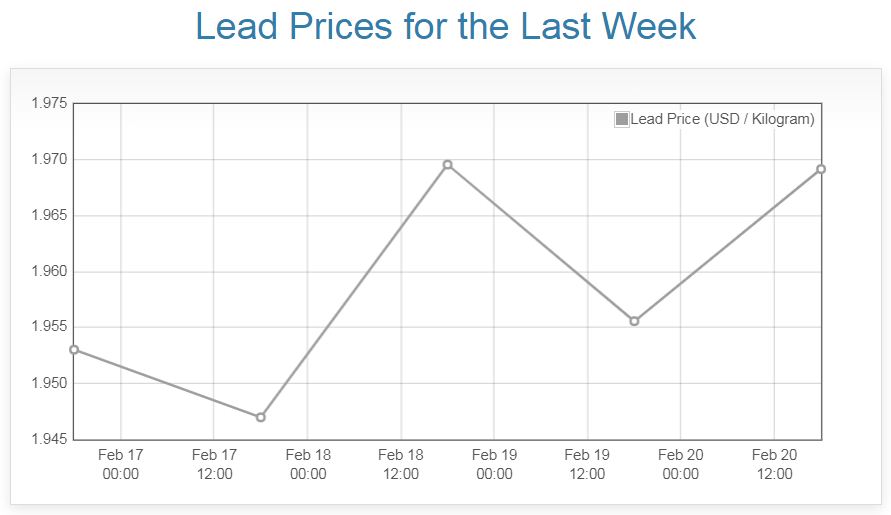
Task: Select the data point near 1.955 on Feb 19
Action: point(634,321)
